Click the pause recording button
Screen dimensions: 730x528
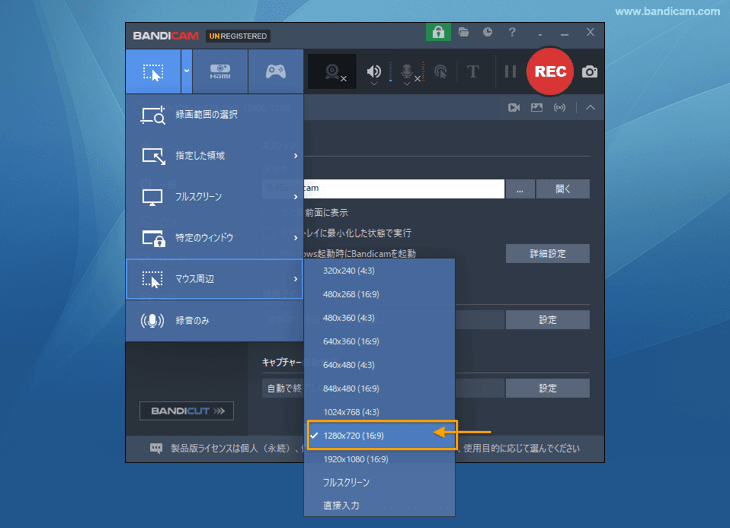coord(510,71)
